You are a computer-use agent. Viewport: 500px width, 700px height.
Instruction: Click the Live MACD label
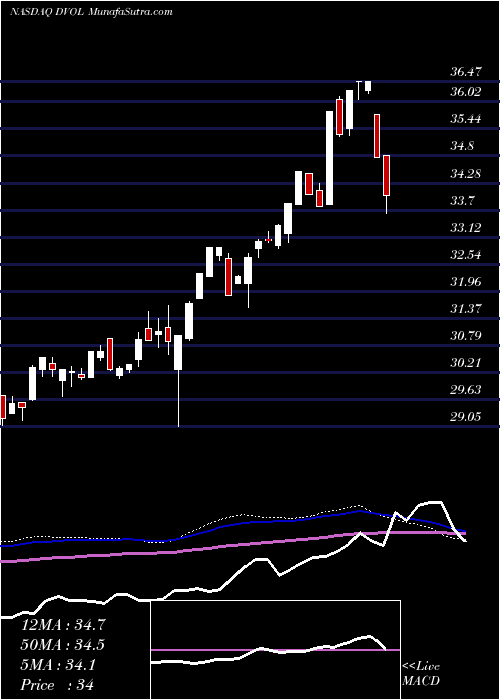pyautogui.click(x=421, y=674)
